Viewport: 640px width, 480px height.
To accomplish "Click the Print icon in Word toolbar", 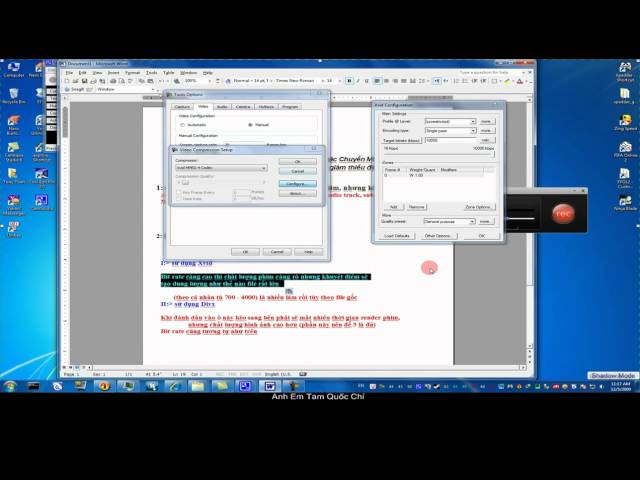I will tap(113, 81).
